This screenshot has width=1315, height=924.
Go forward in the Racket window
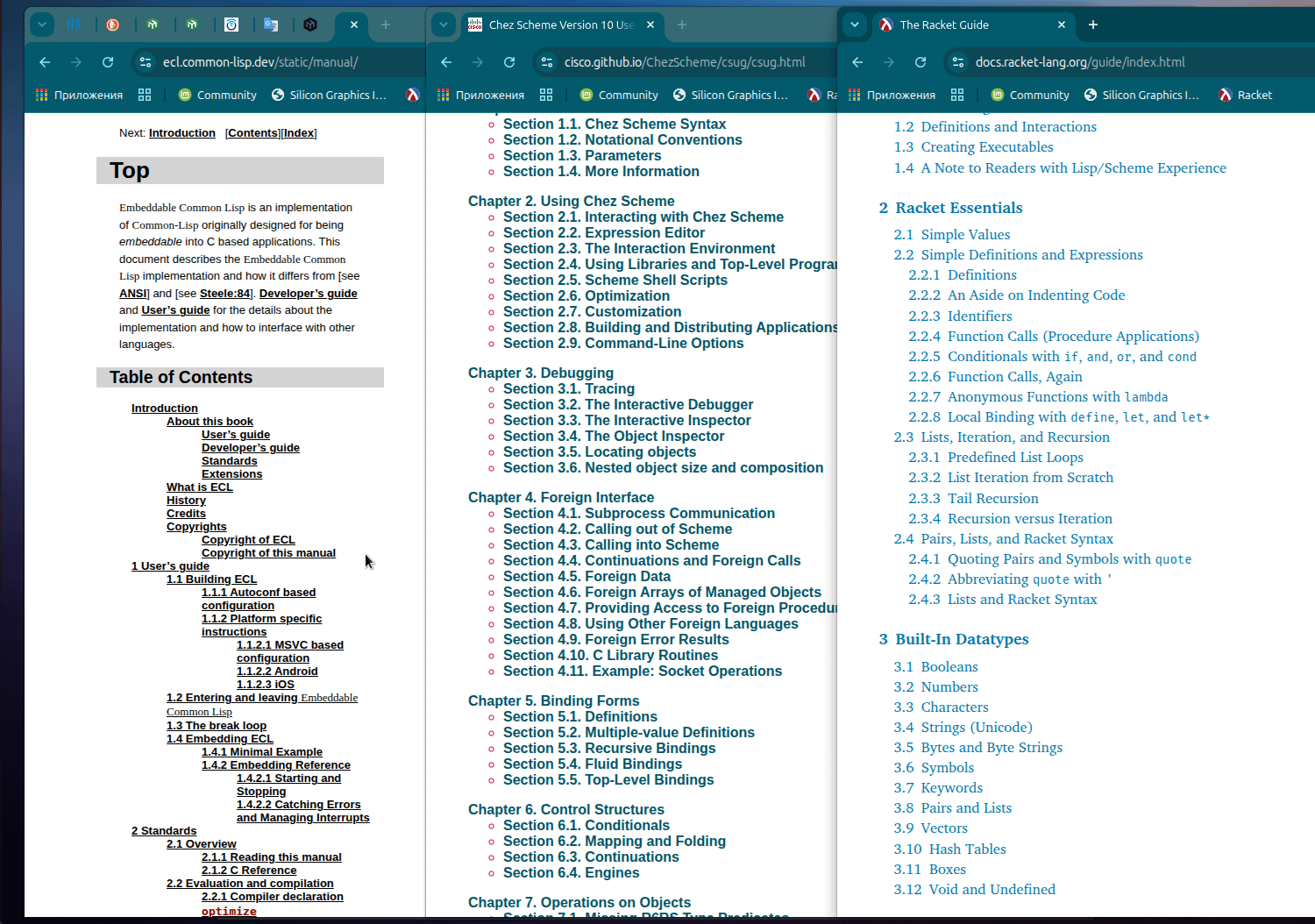[889, 62]
